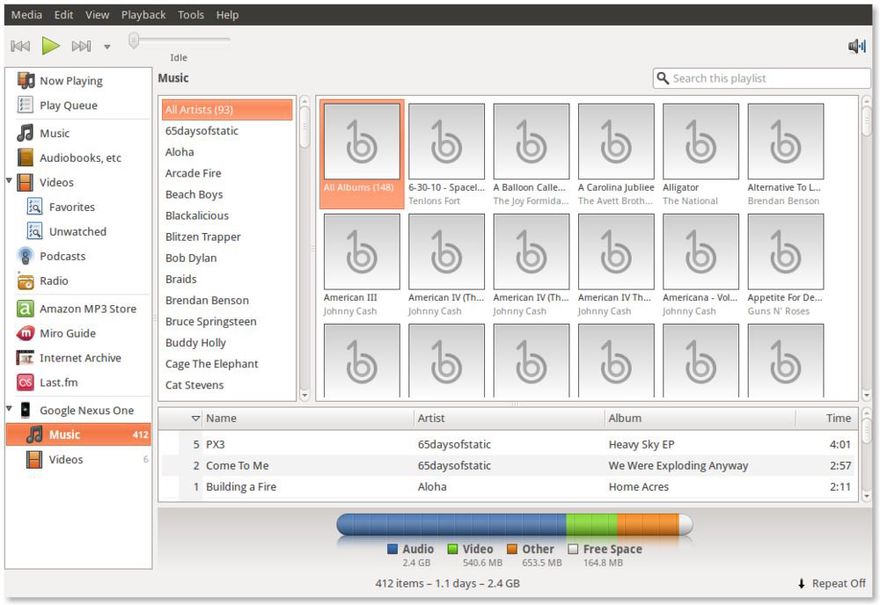Click the seek slider handle
The height and width of the screenshot is (605, 880).
(x=134, y=40)
